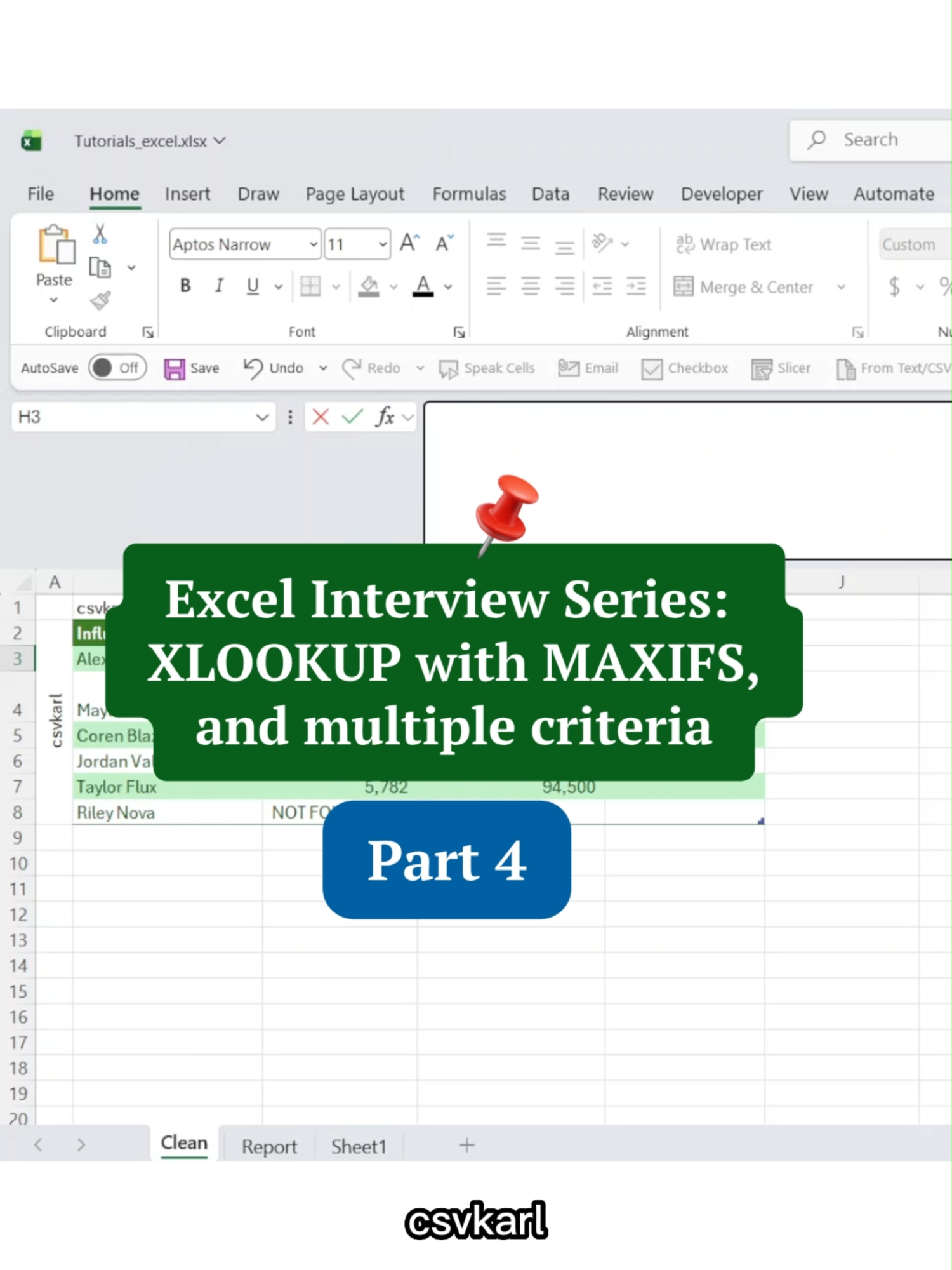Click the Redo arrow

351,368
